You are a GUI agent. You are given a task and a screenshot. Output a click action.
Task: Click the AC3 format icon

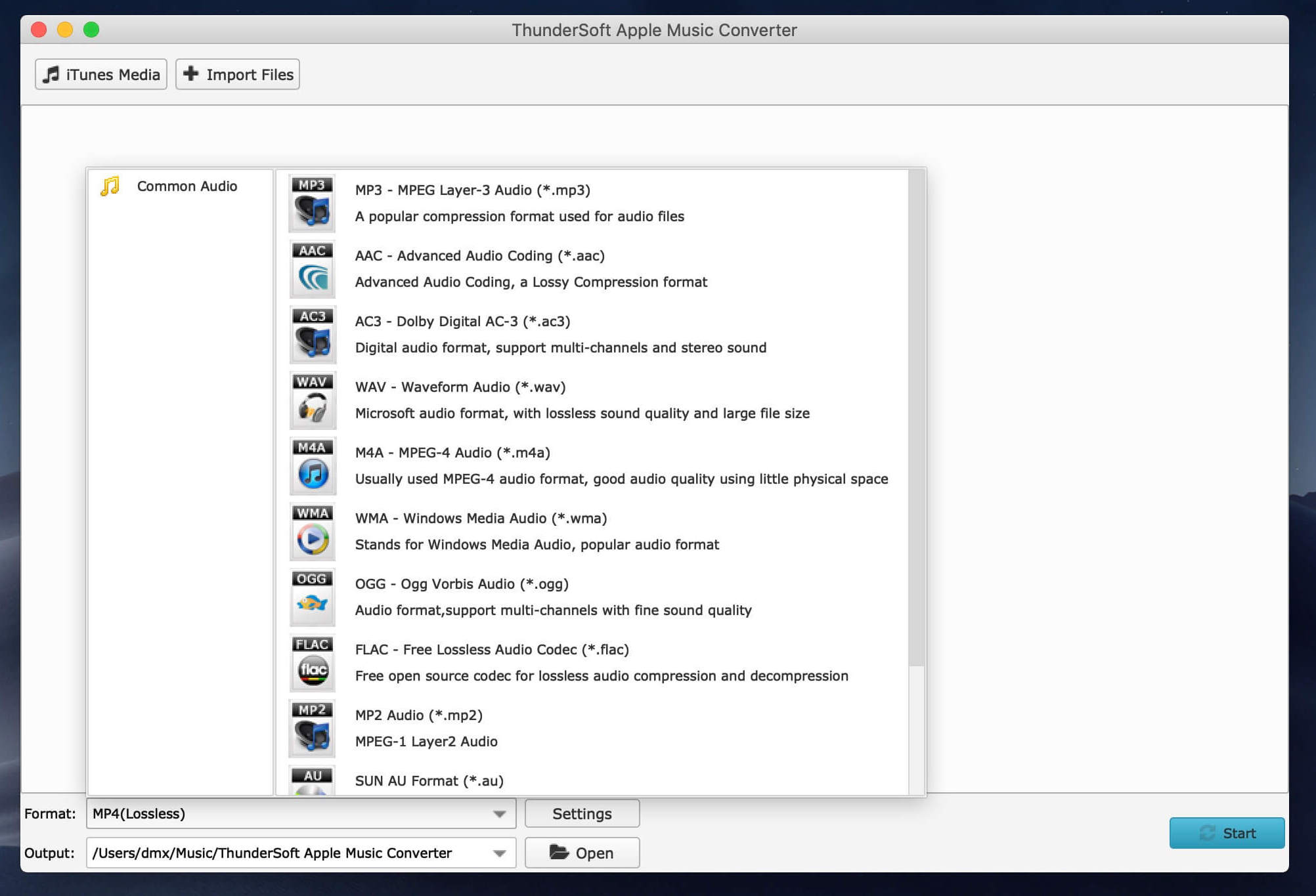coord(312,335)
